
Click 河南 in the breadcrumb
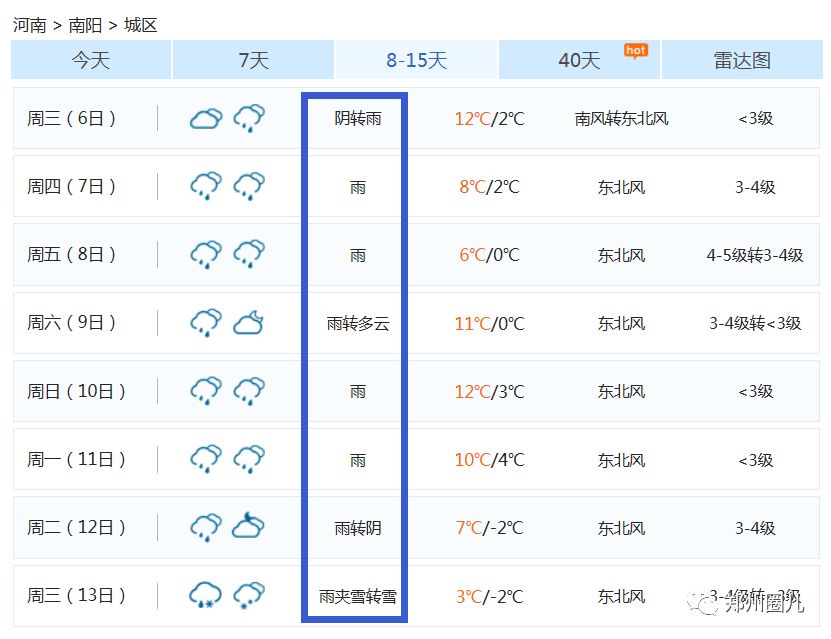pyautogui.click(x=29, y=25)
